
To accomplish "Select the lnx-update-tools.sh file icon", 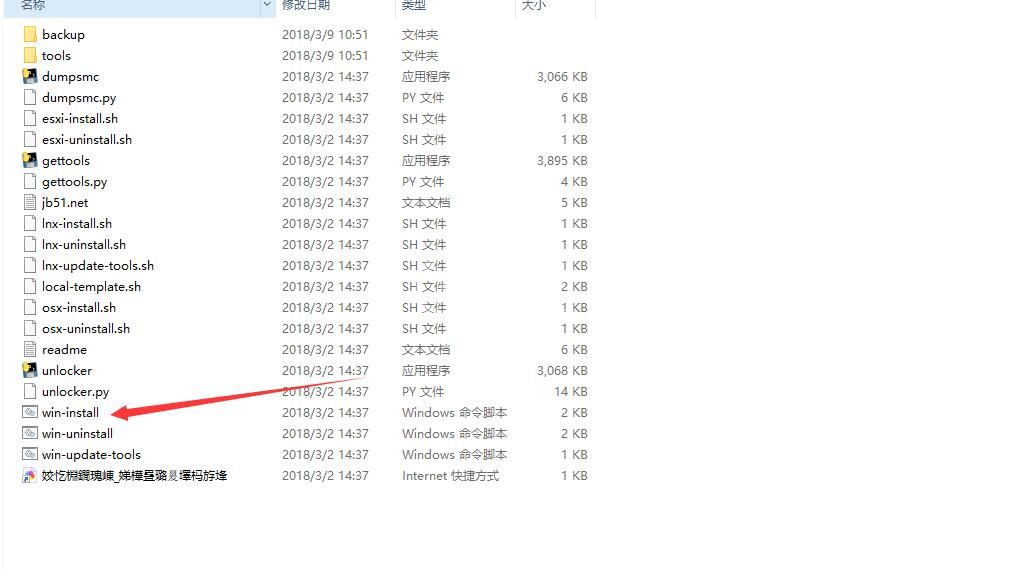I will click(29, 265).
